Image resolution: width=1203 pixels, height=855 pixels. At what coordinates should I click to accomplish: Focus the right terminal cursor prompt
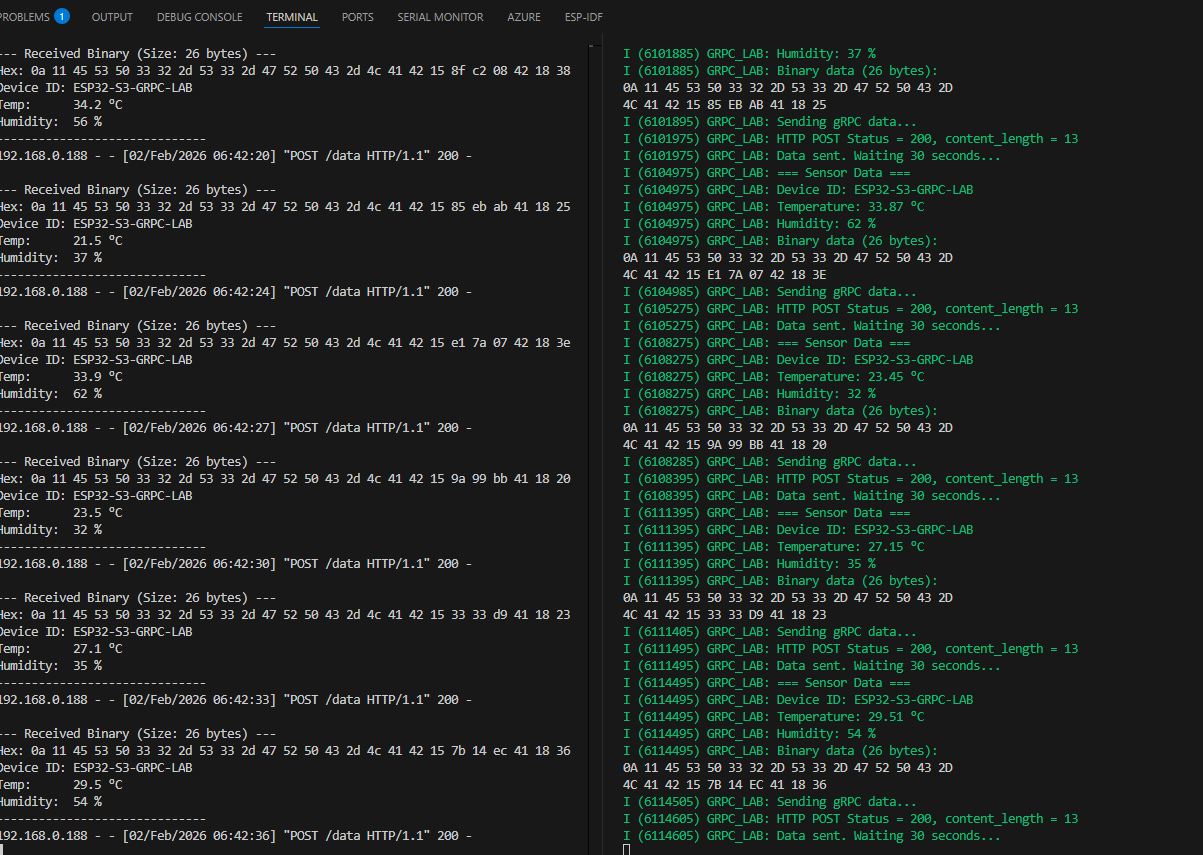click(626, 849)
